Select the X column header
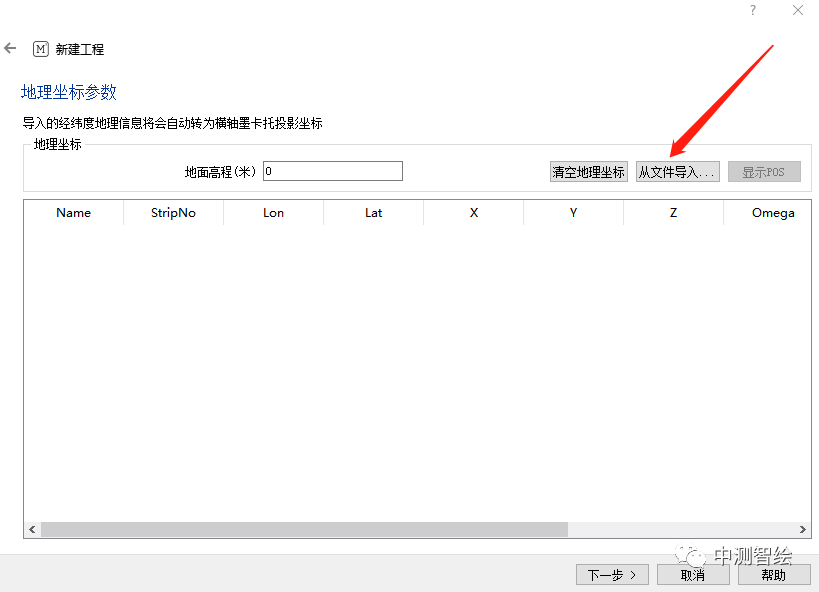This screenshot has height=592, width=819. coord(473,213)
